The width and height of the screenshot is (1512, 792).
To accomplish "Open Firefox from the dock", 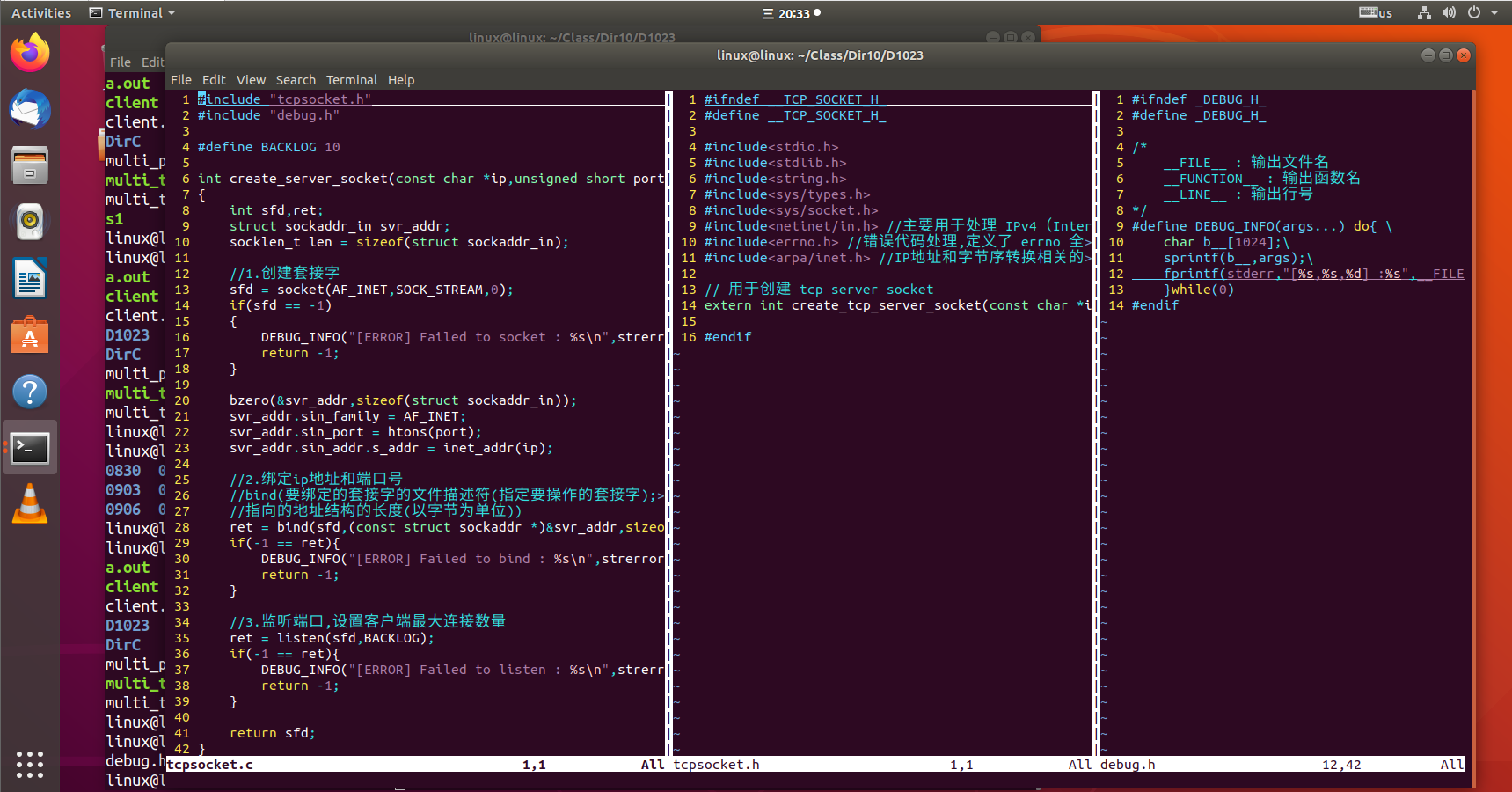I will click(30, 53).
